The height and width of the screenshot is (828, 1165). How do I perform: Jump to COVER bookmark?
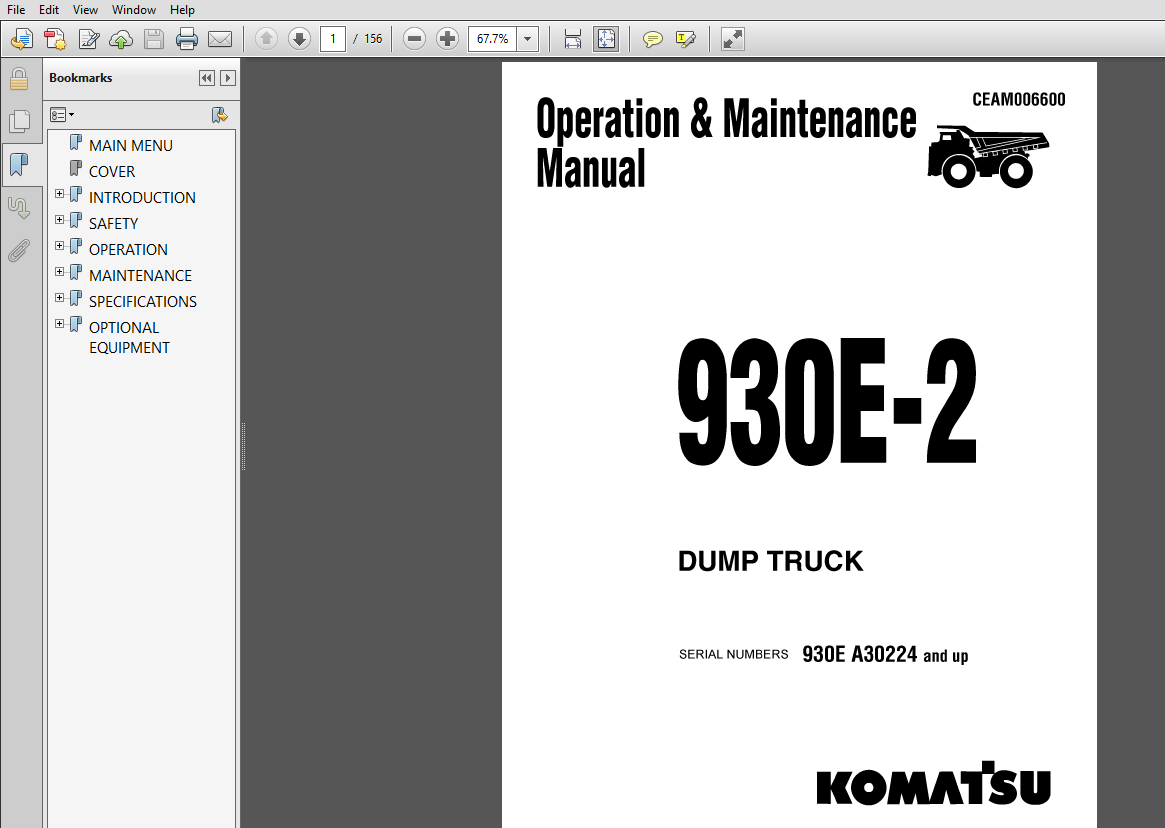pyautogui.click(x=112, y=172)
